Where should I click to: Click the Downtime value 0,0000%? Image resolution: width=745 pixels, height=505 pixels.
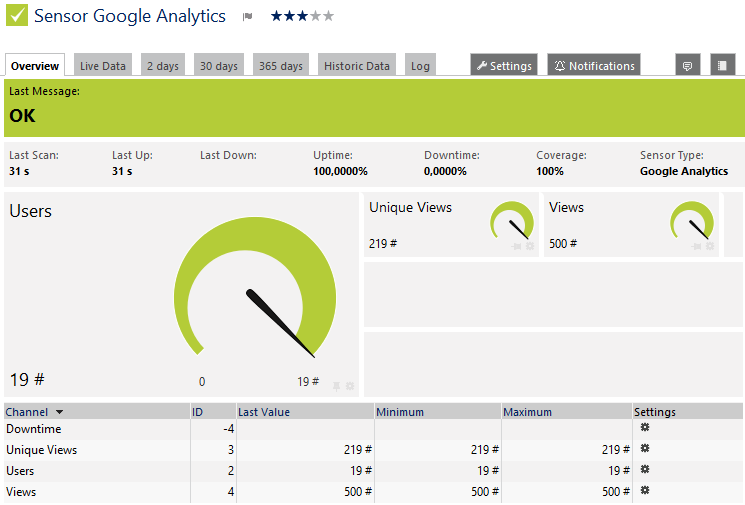pos(445,171)
